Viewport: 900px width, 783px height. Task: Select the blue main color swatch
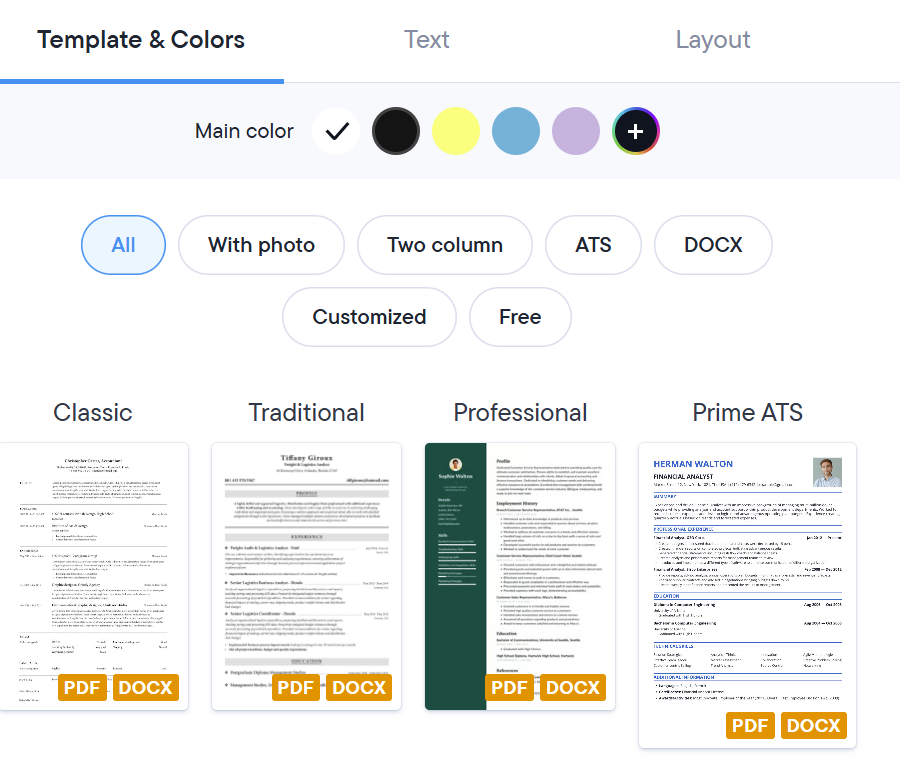[516, 131]
